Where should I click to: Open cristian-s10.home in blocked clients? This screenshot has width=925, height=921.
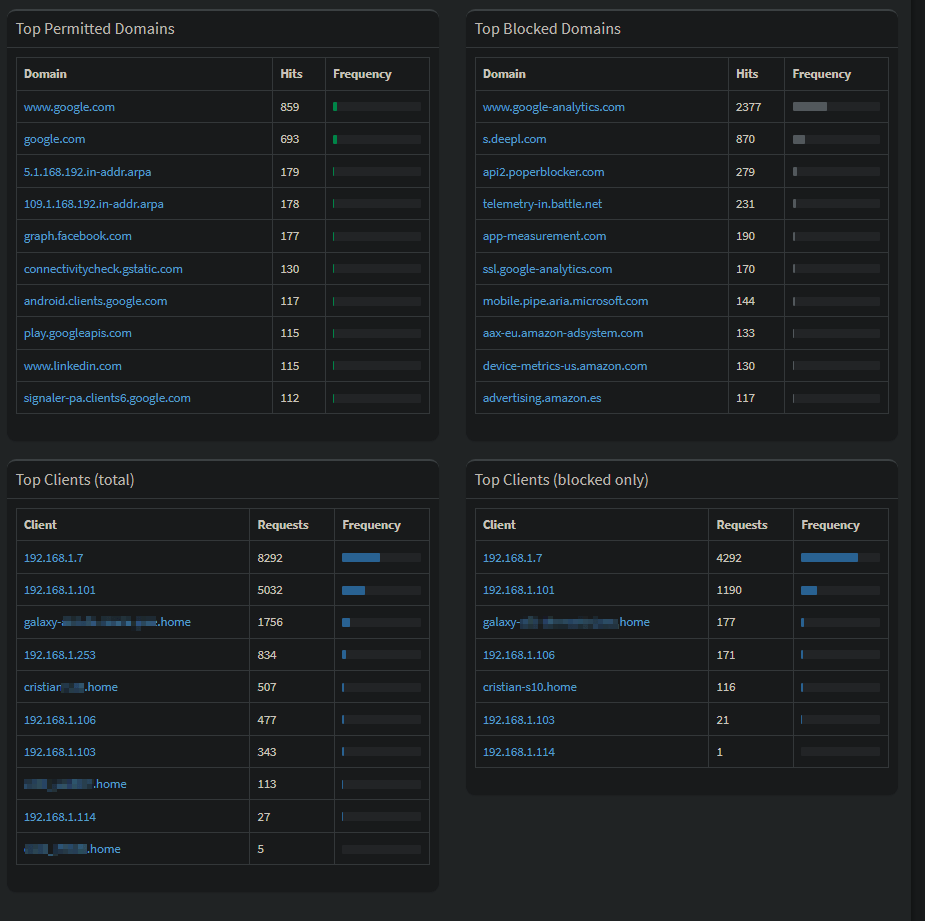[529, 687]
